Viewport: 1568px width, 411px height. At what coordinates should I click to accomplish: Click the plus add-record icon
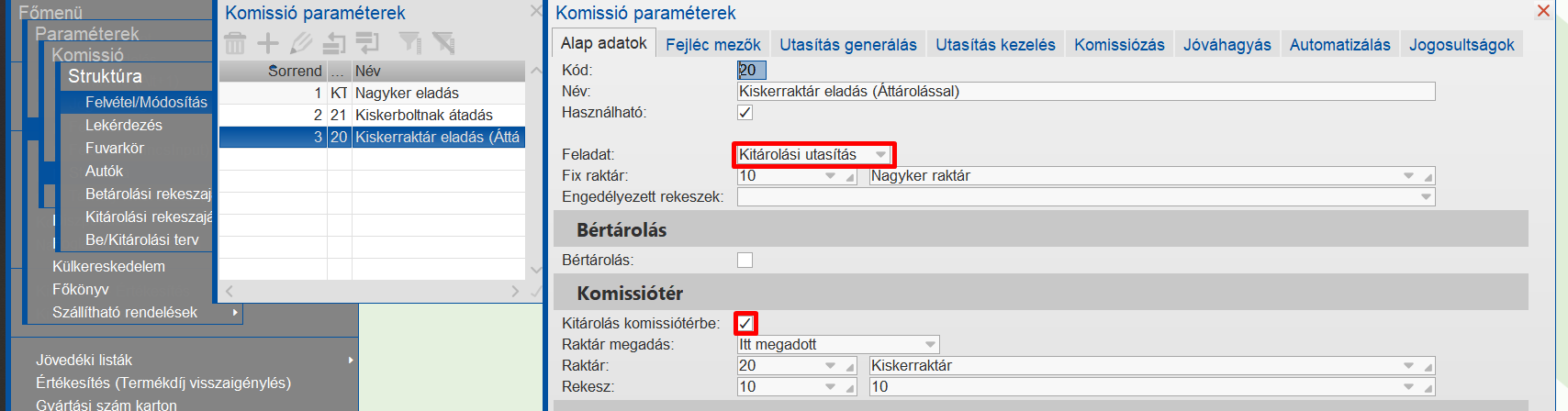click(267, 43)
